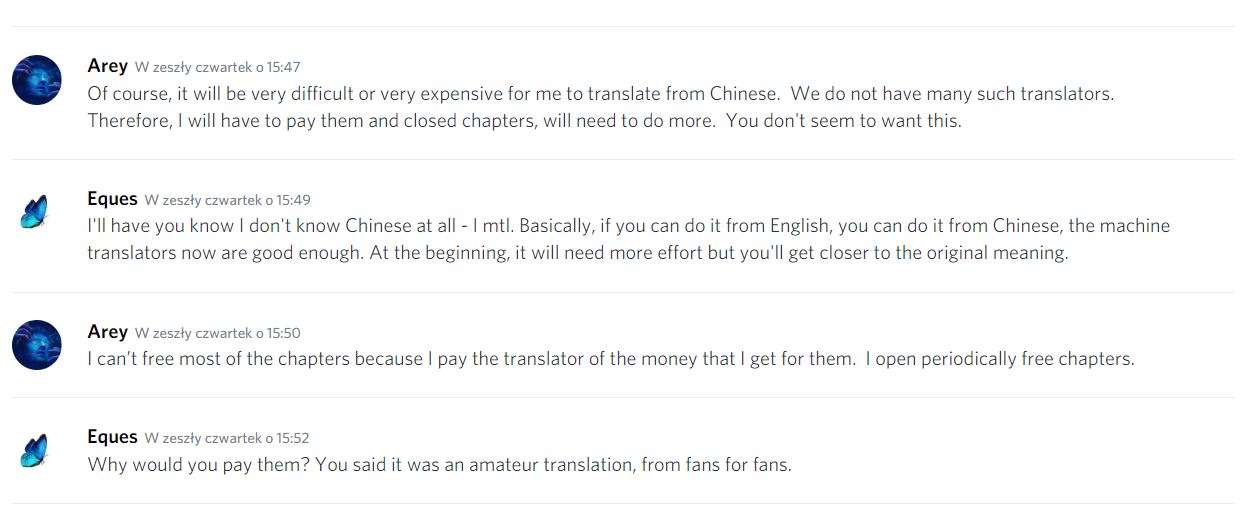Click Eques's butterfly avatar beside the 15:49 message
This screenshot has width=1249, height=513.
coord(34,212)
